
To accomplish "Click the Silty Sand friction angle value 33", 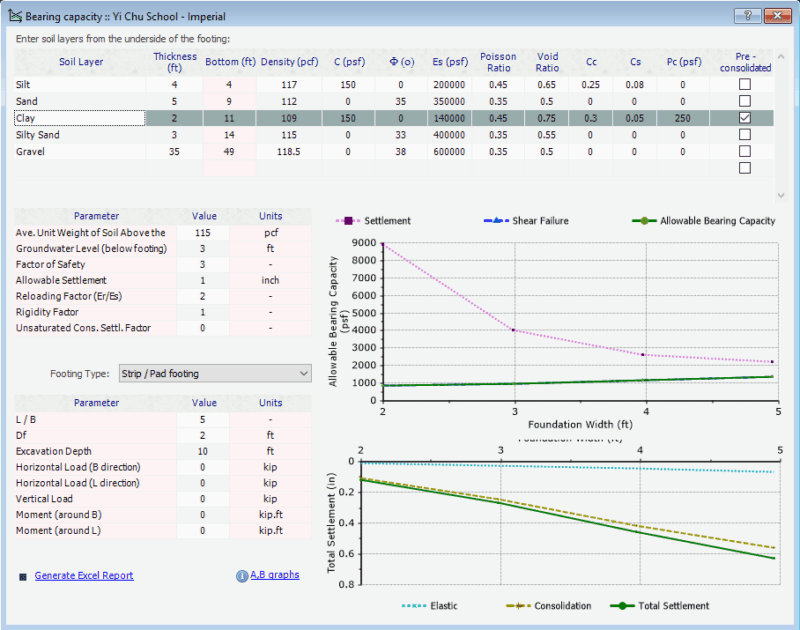I will click(x=401, y=135).
